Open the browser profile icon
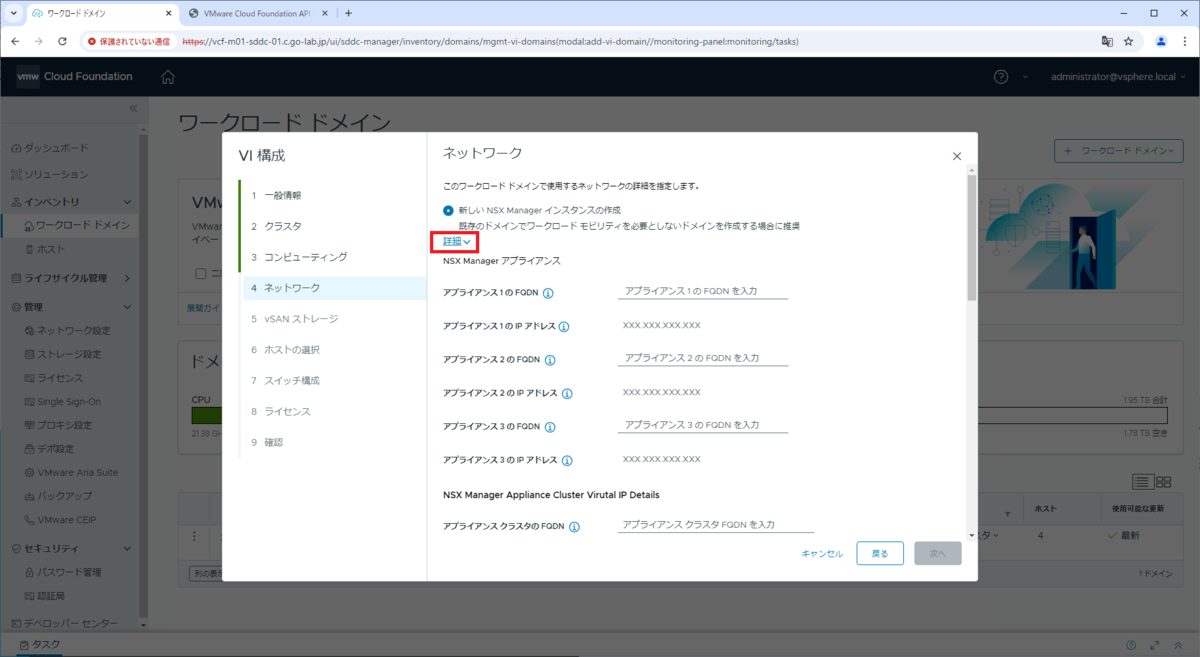The image size is (1200, 657). click(x=1161, y=41)
